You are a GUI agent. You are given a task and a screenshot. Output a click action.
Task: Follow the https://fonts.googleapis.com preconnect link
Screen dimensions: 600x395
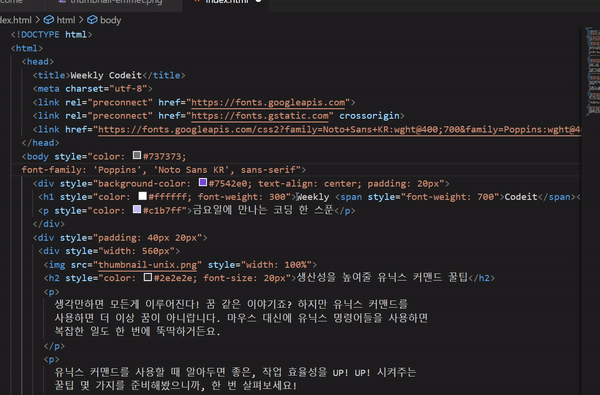pos(268,103)
